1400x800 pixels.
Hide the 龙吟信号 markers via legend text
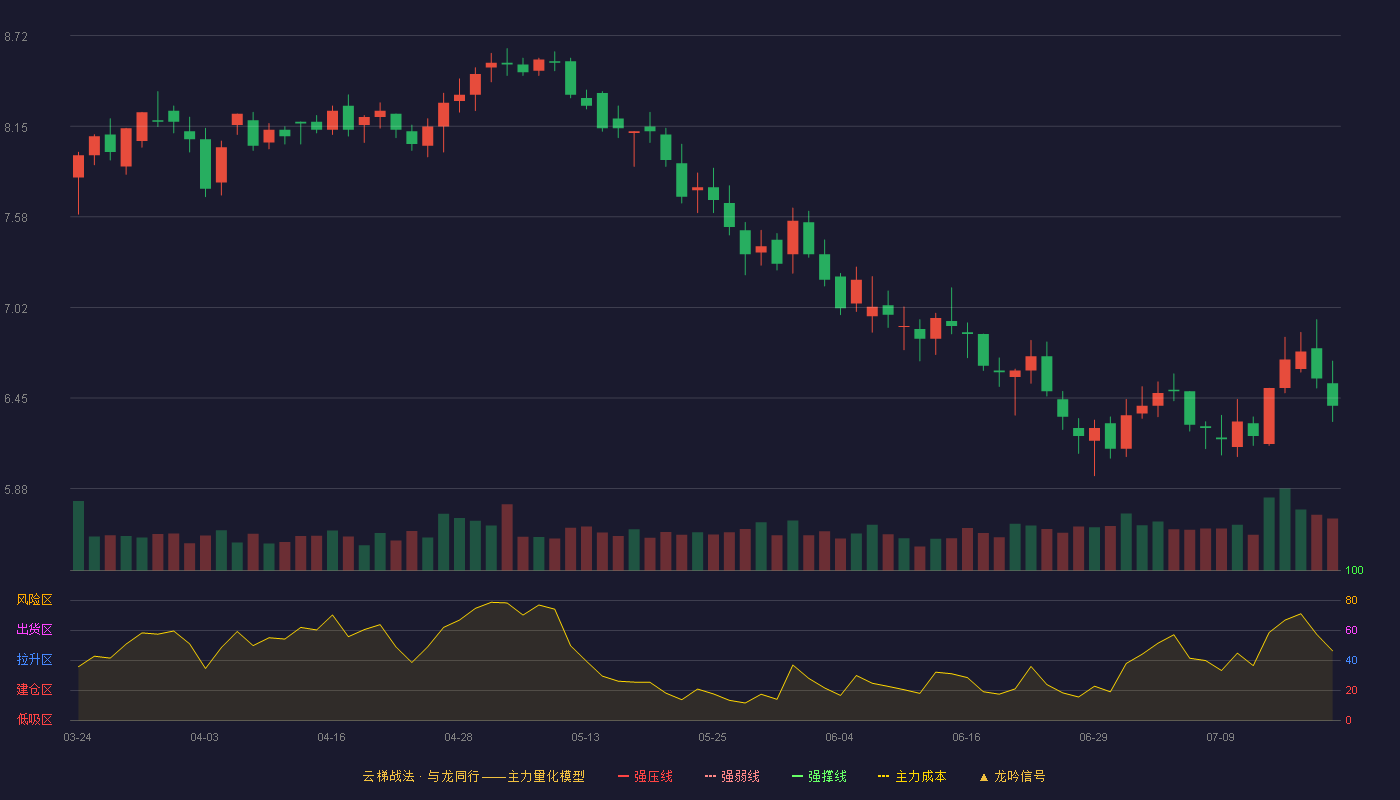(x=1019, y=776)
